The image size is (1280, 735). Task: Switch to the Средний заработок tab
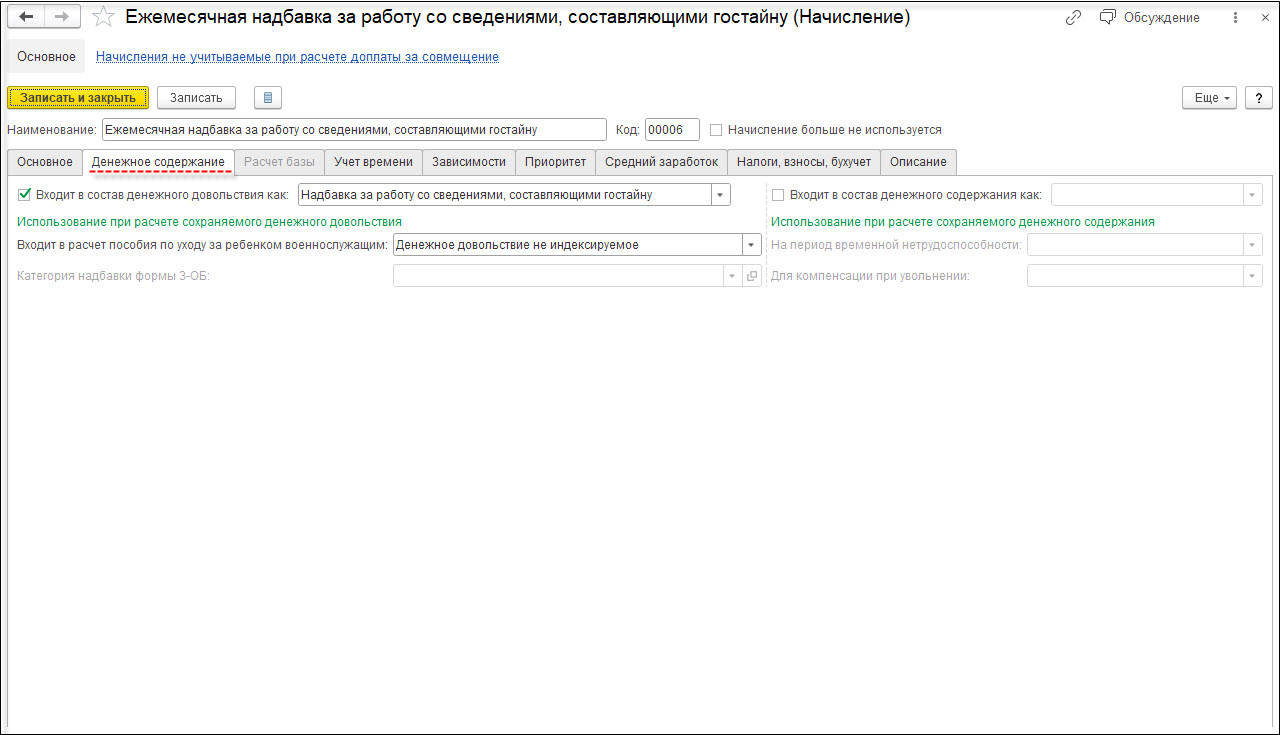pyautogui.click(x=661, y=161)
